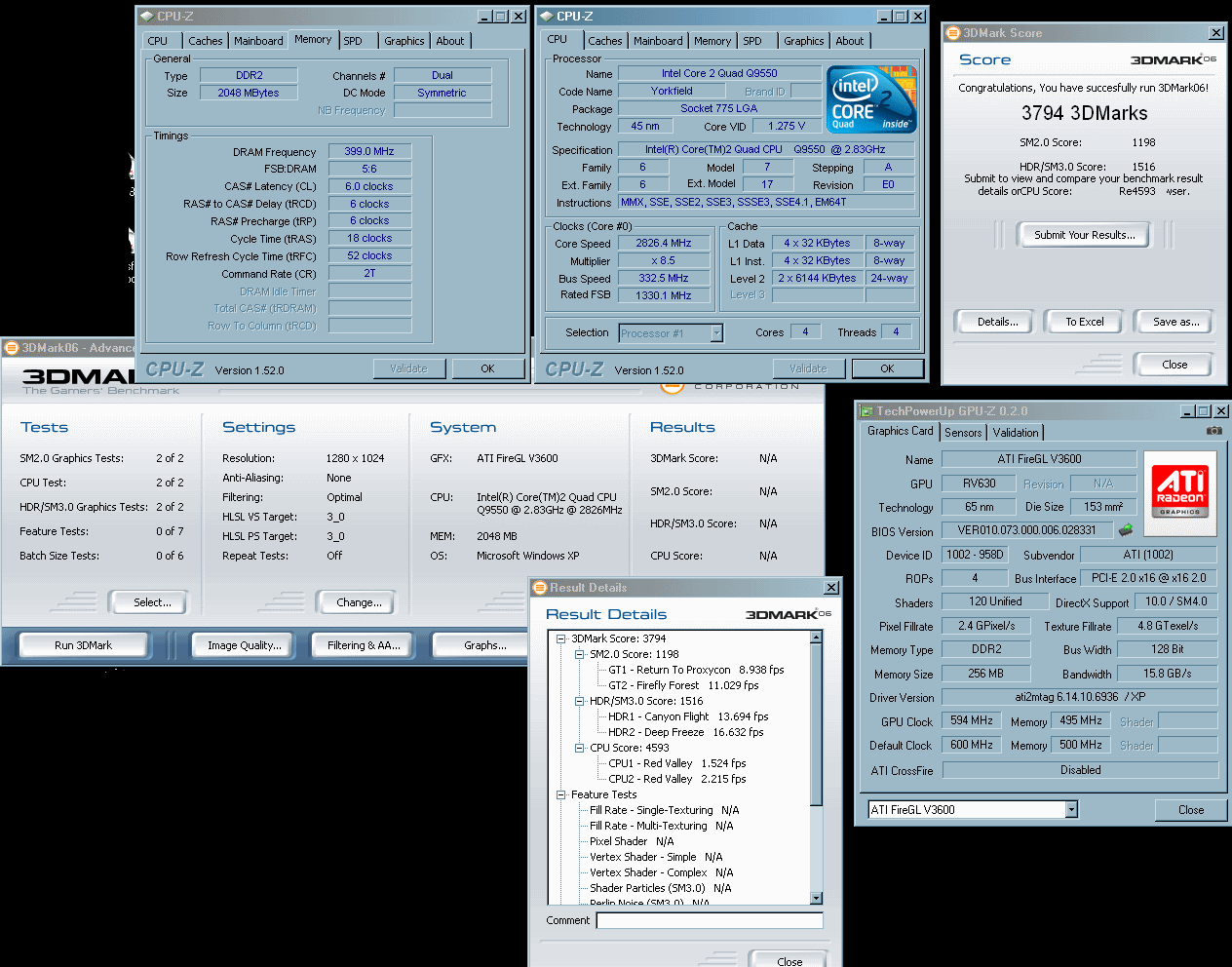Open Filtering & AA settings in 3DMark06
This screenshot has width=1232, height=967.
click(x=364, y=645)
